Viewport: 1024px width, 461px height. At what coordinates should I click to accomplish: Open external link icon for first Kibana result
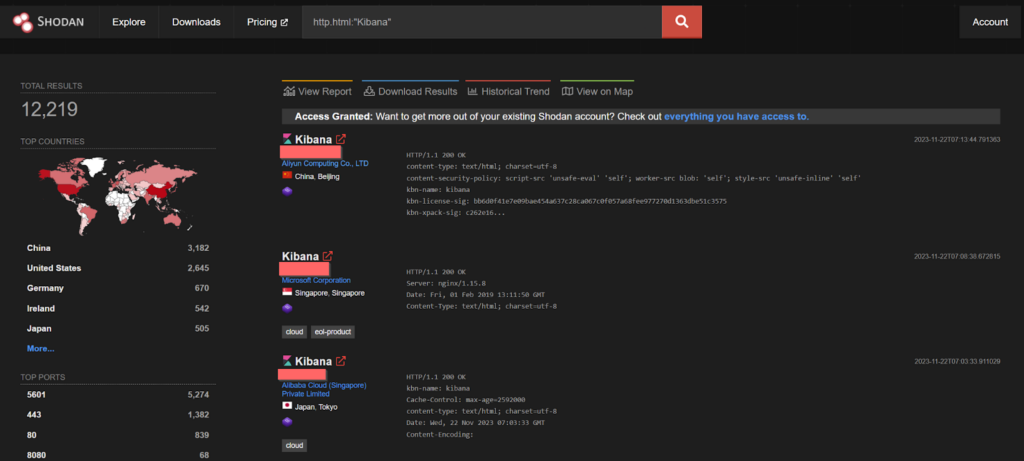click(341, 139)
